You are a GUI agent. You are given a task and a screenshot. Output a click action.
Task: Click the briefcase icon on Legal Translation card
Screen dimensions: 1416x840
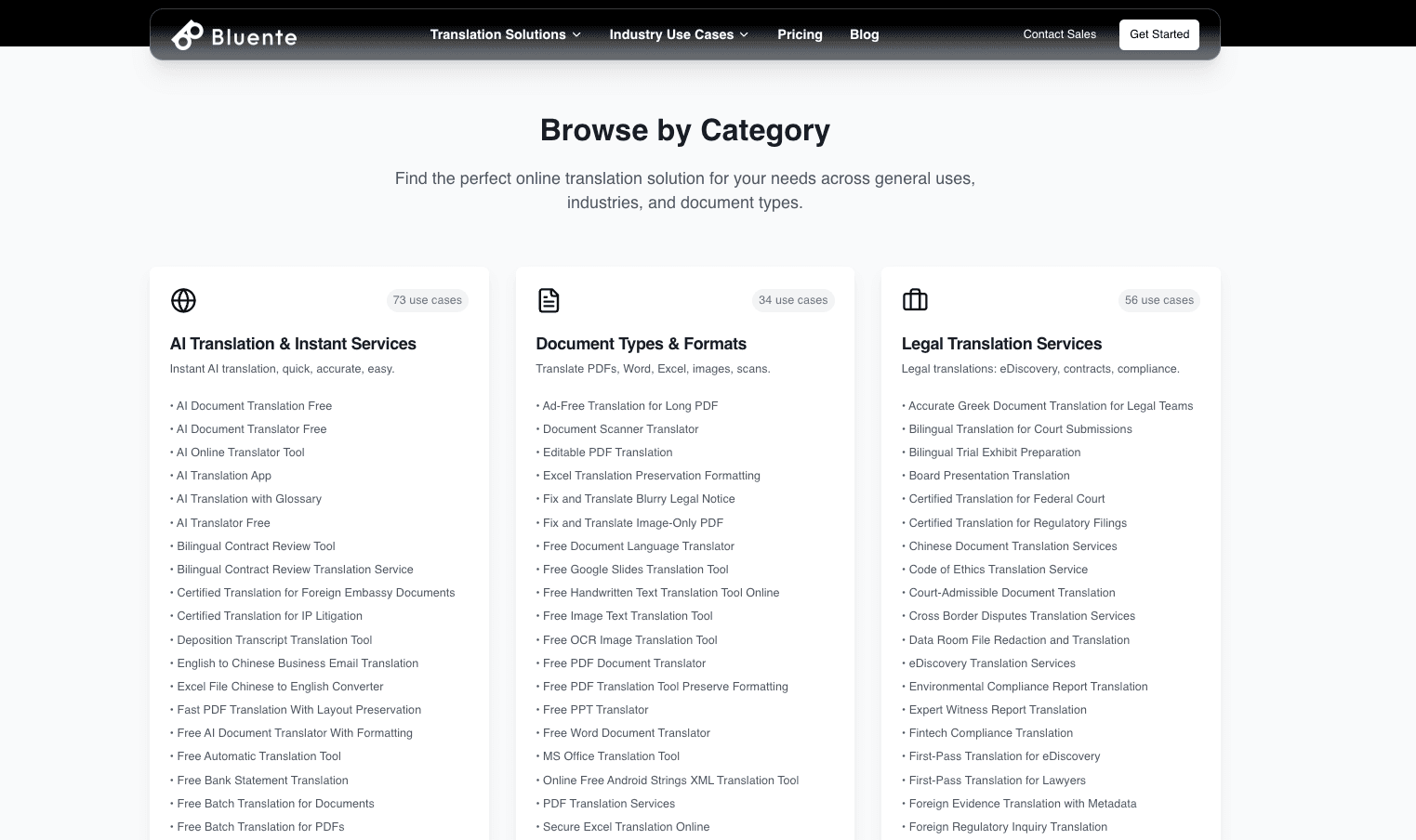pyautogui.click(x=915, y=300)
